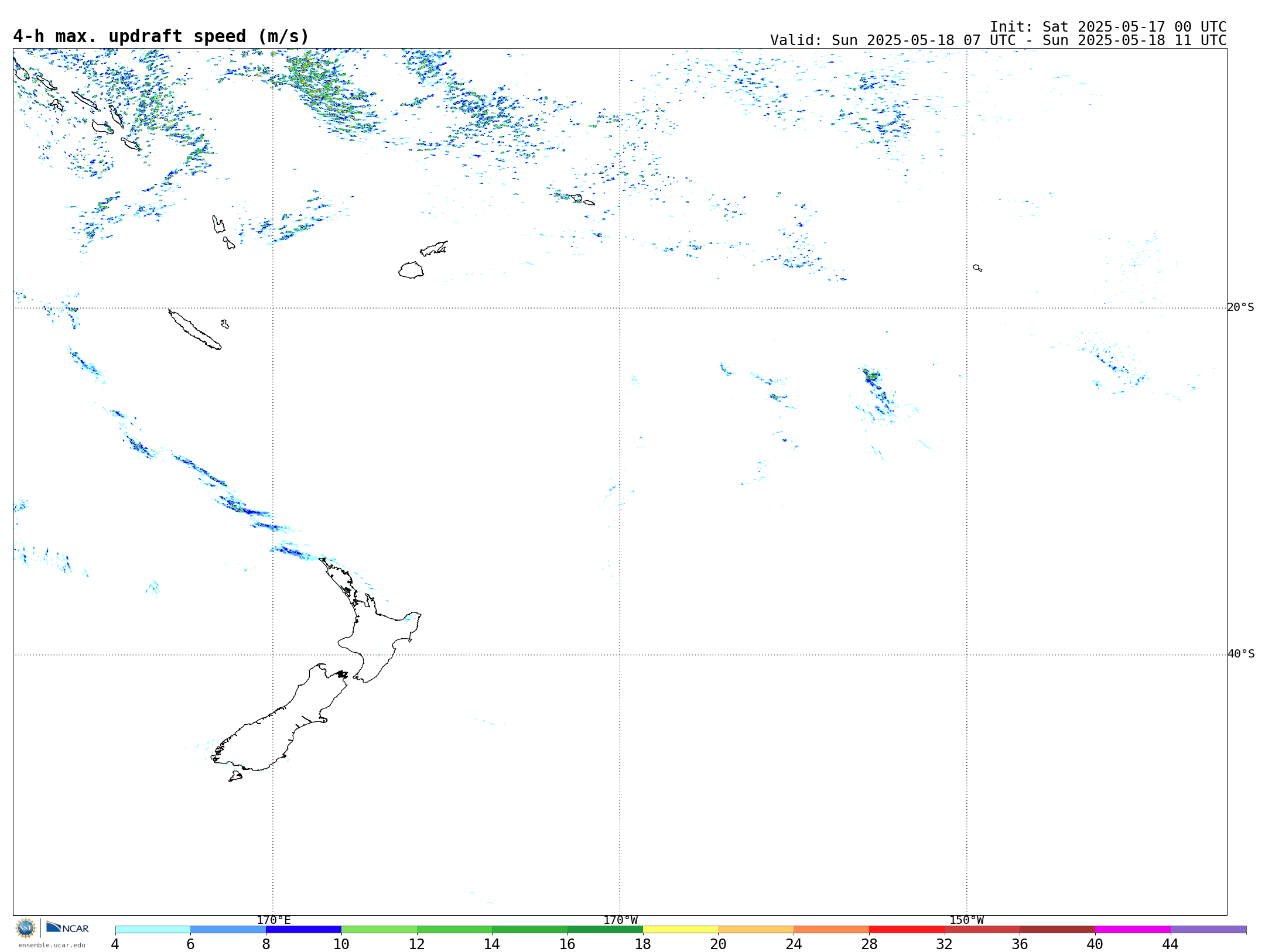Click the NCAR logo
The height and width of the screenshot is (952, 1265).
pos(67,927)
